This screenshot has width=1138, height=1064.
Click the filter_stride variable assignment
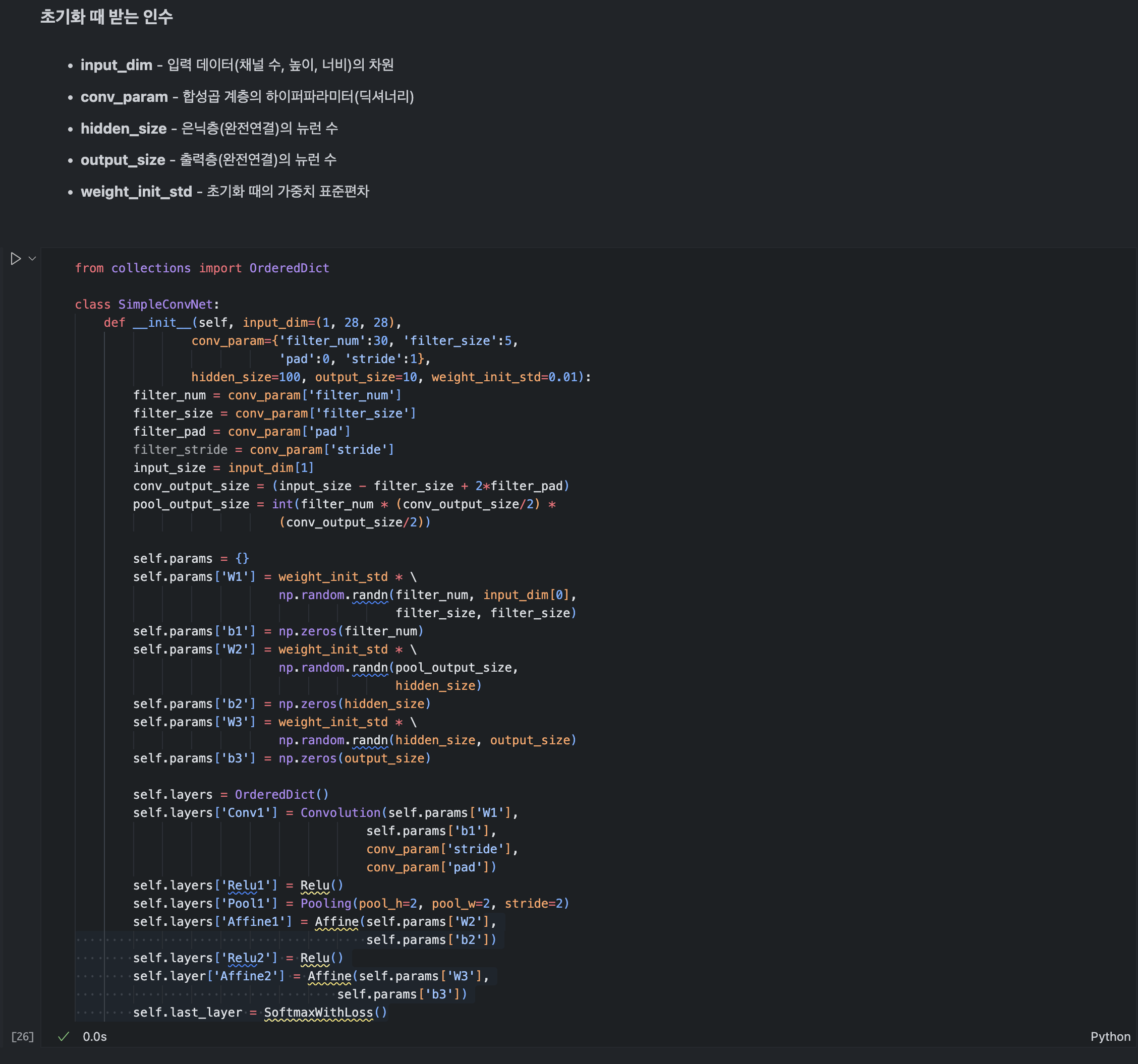tap(263, 449)
